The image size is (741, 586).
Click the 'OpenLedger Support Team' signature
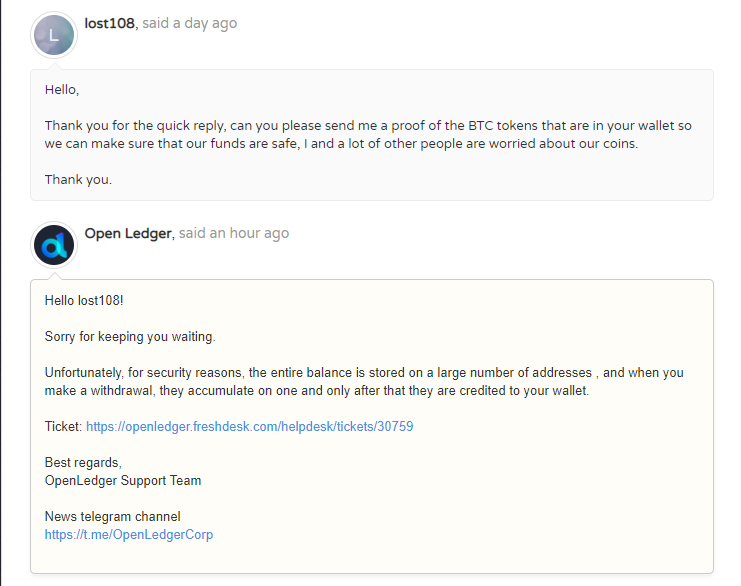click(123, 480)
